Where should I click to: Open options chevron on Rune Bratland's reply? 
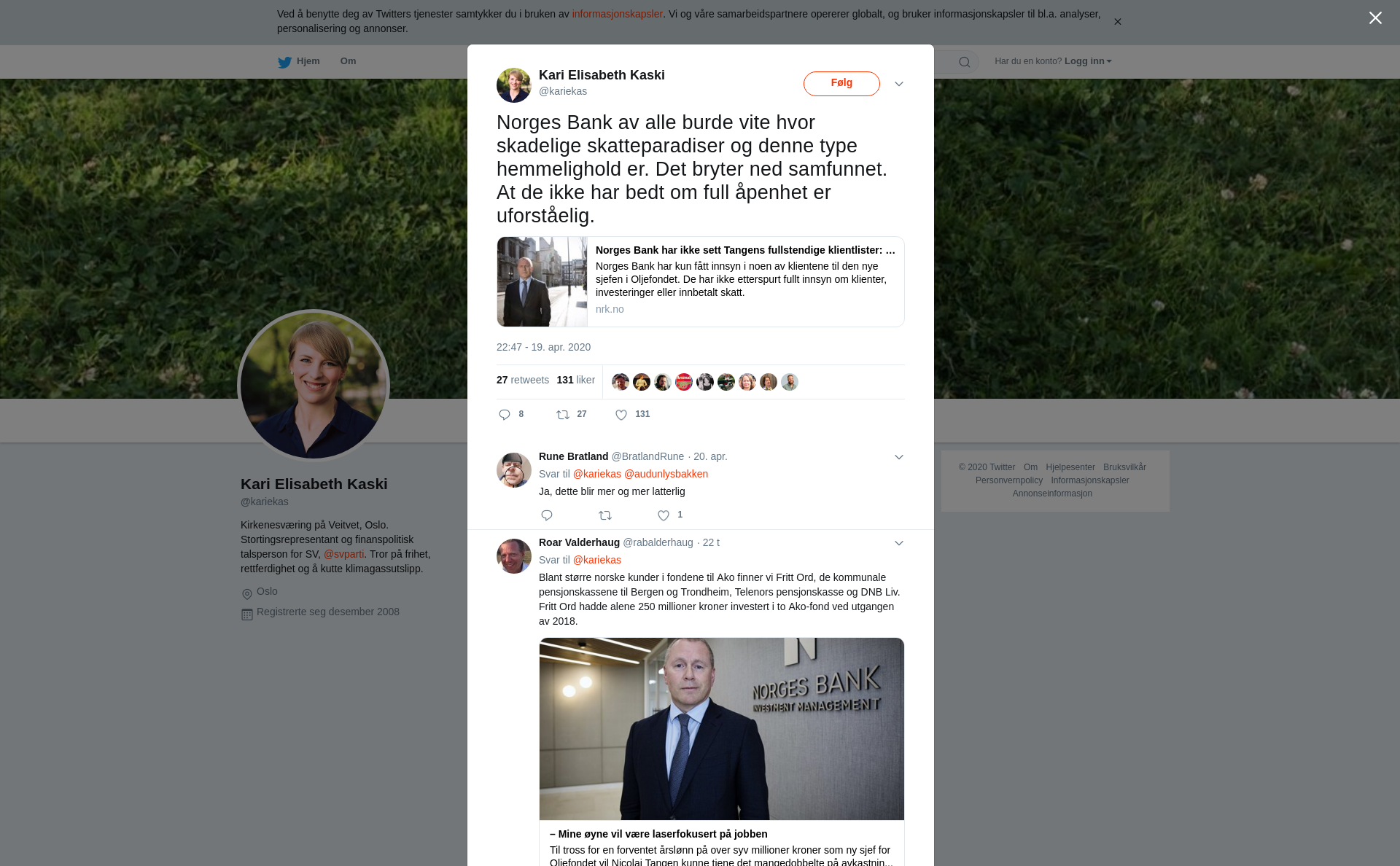click(899, 457)
